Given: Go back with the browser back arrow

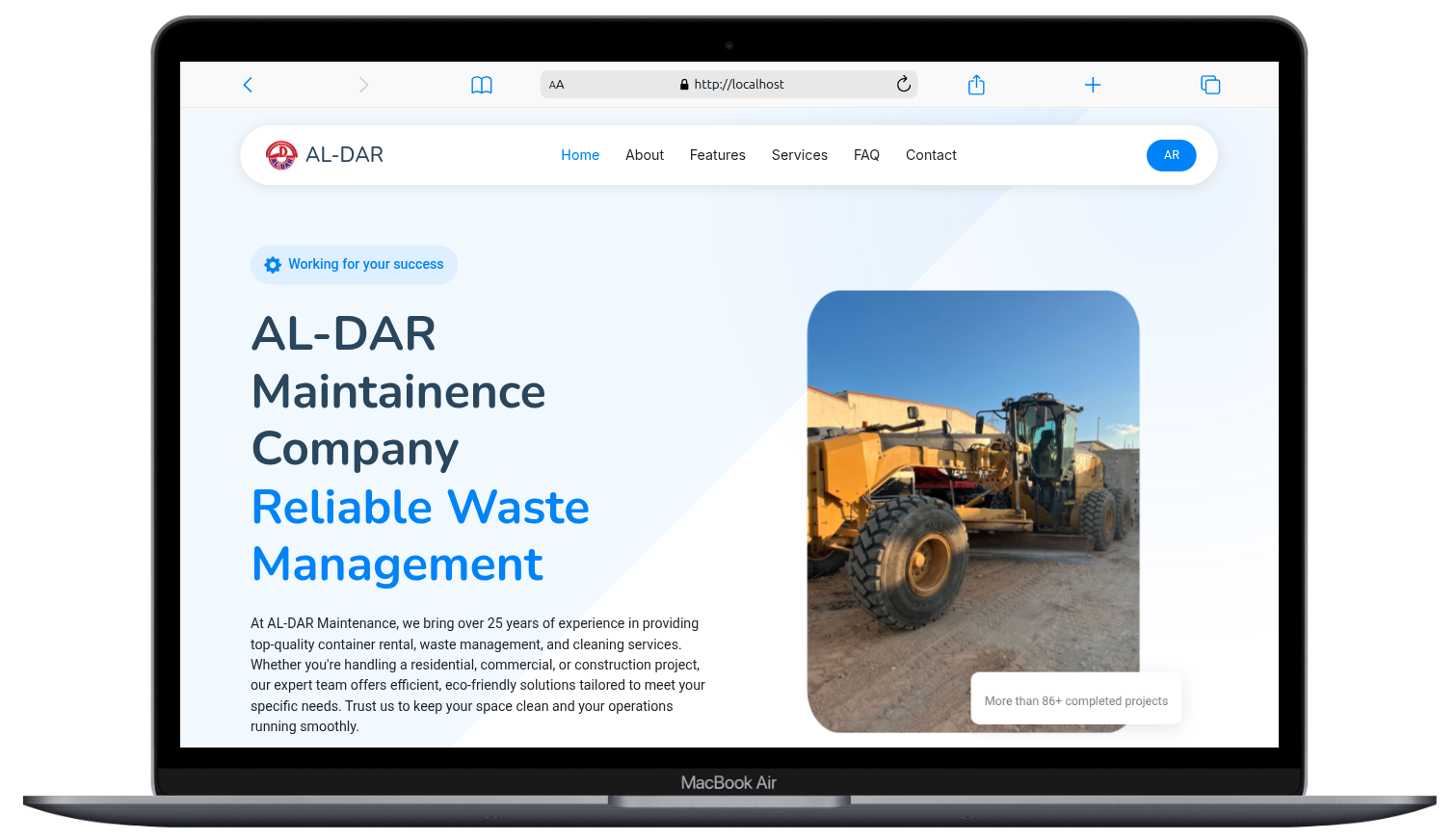Looking at the screenshot, I should coord(248,85).
